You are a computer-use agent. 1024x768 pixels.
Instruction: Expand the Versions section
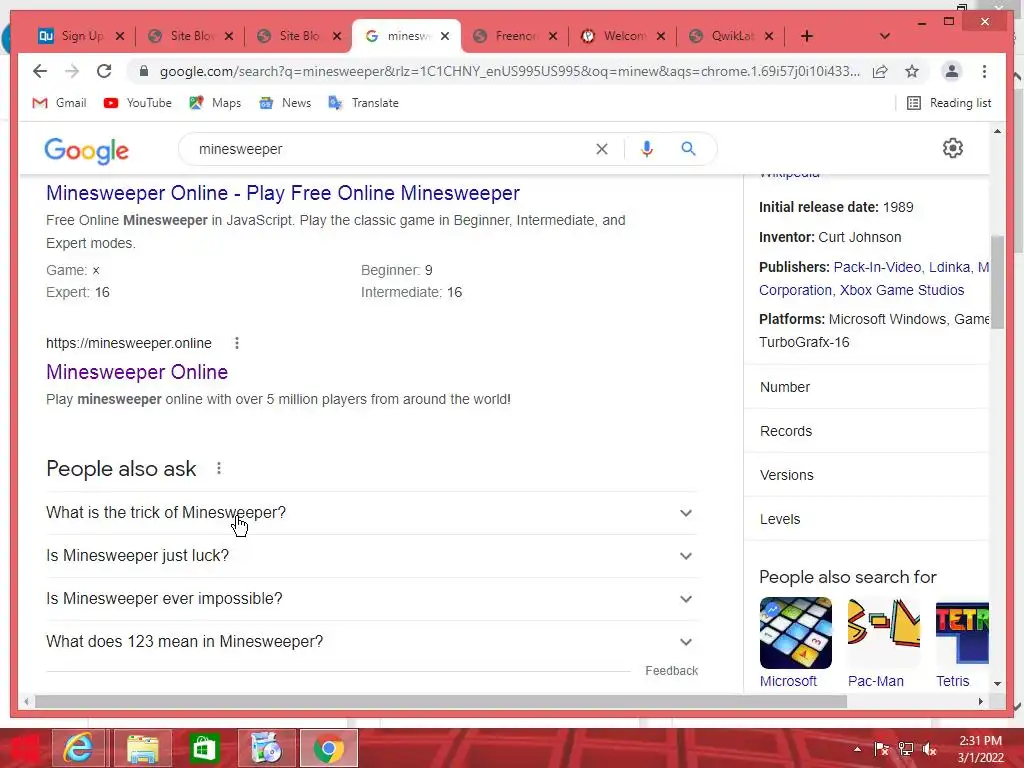[x=866, y=475]
